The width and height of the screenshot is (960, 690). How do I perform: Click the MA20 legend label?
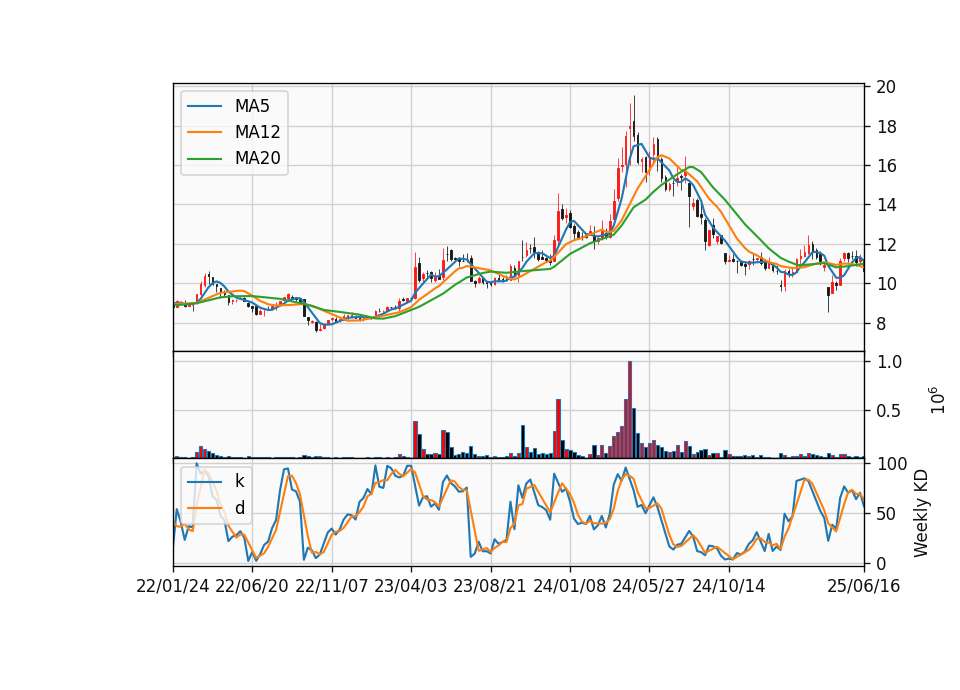pyautogui.click(x=257, y=158)
